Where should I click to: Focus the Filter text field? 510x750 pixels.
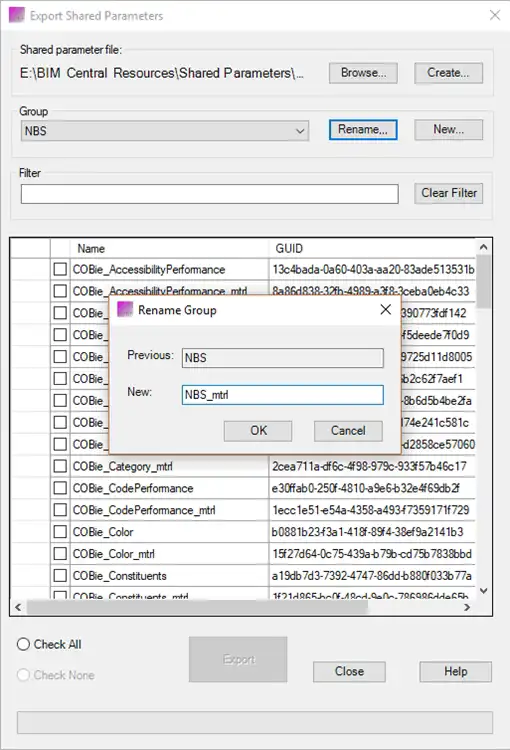tap(210, 194)
